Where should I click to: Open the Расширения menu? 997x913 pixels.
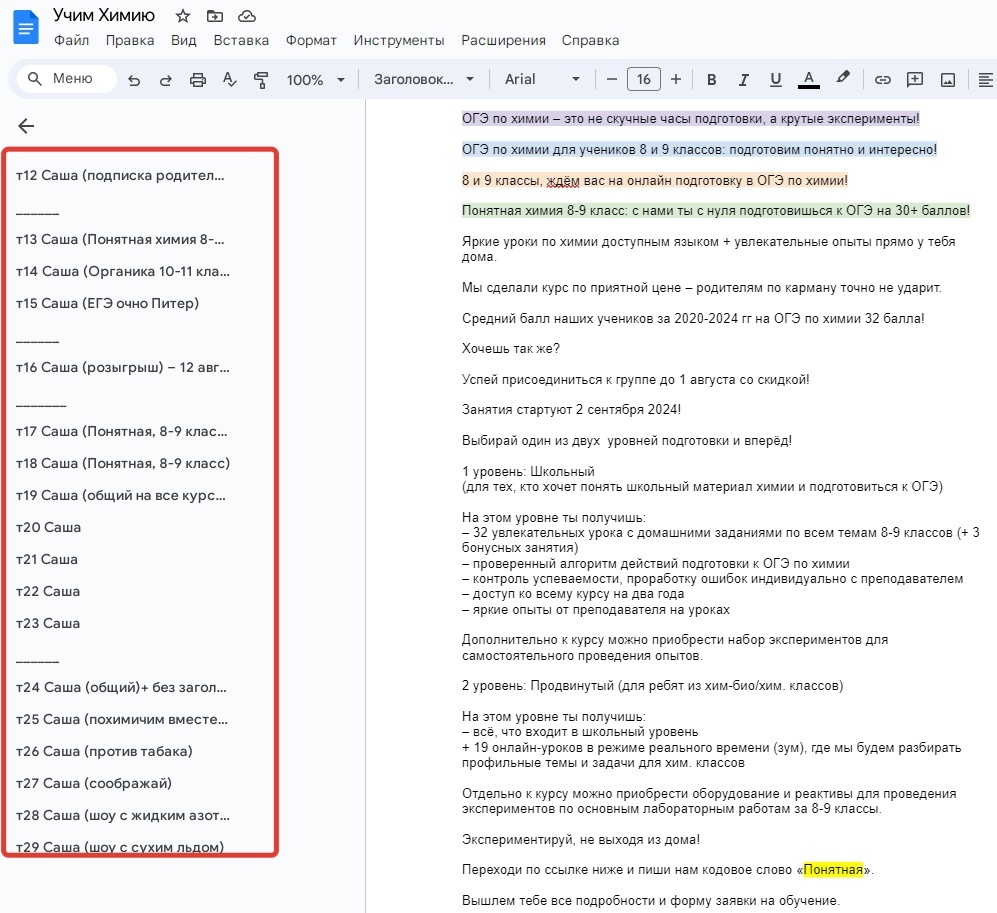point(504,40)
